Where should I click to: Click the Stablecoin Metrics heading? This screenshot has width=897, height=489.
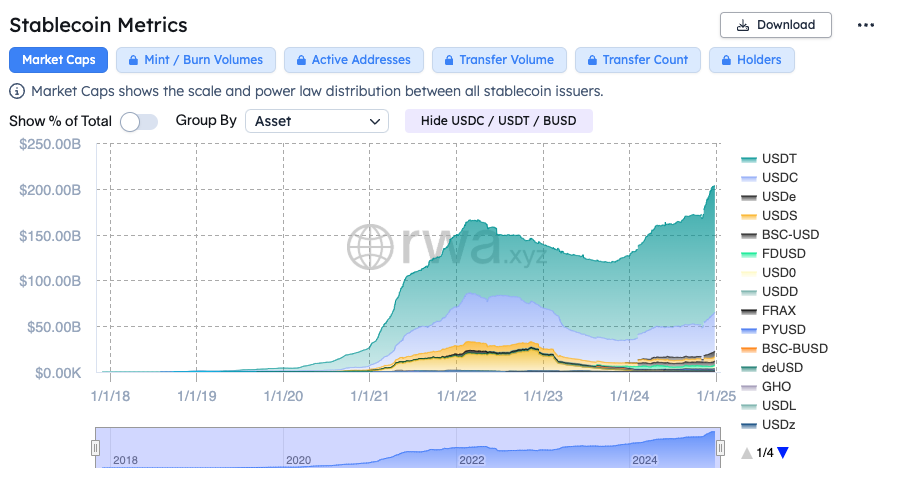[98, 25]
